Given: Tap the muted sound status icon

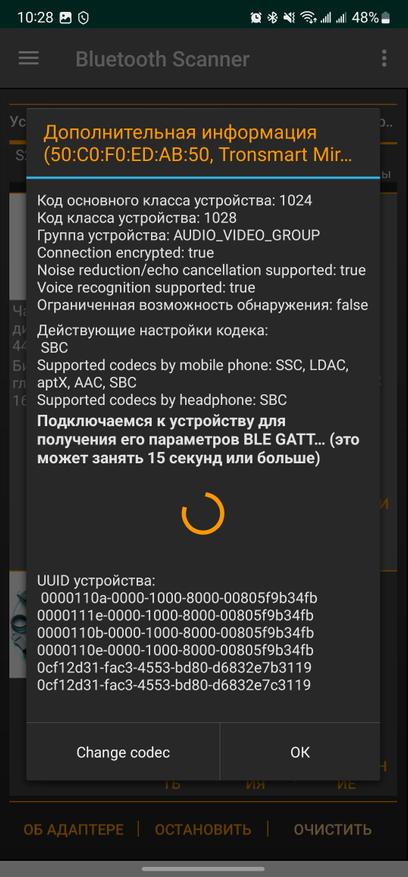Looking at the screenshot, I should tap(289, 18).
